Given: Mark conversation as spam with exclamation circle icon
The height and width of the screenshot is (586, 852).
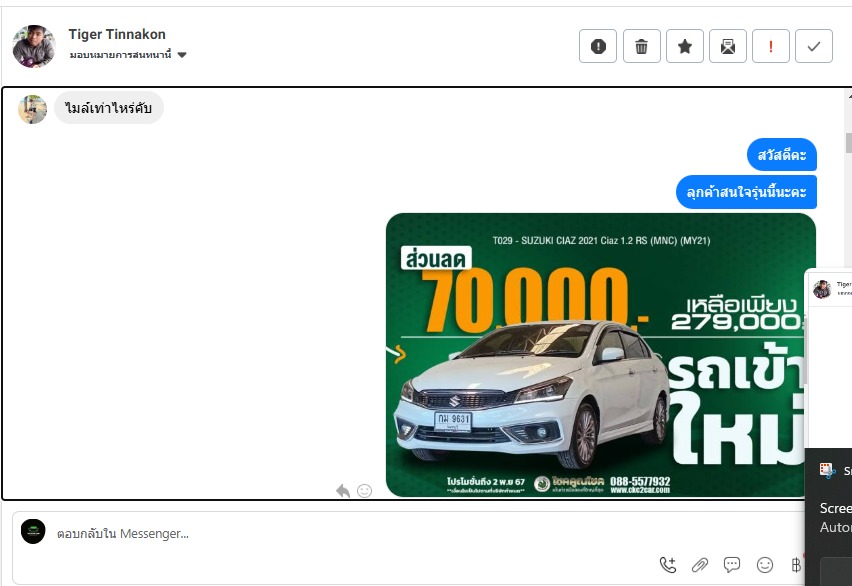Looking at the screenshot, I should click(x=598, y=46).
